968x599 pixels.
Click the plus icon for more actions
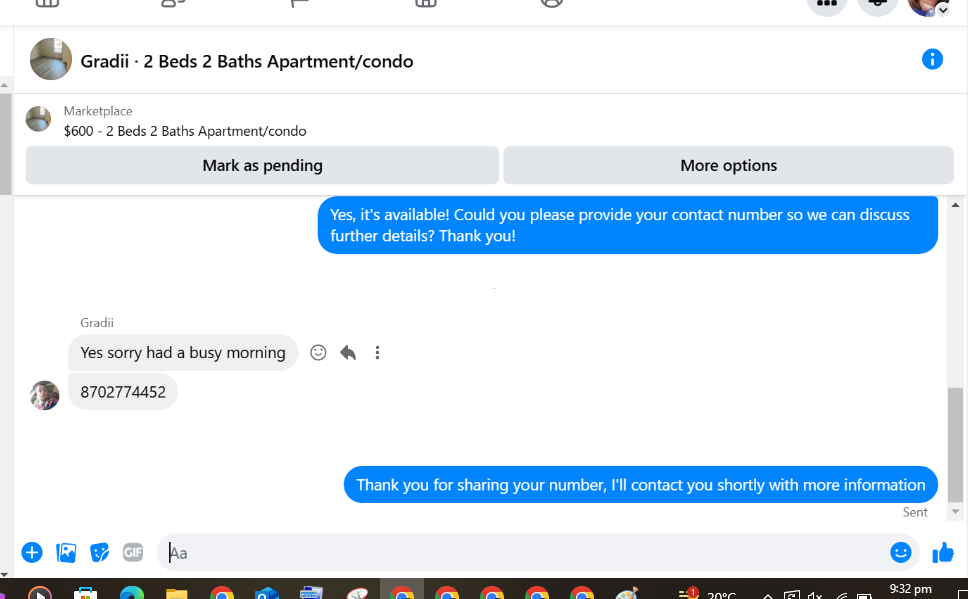pyautogui.click(x=32, y=552)
